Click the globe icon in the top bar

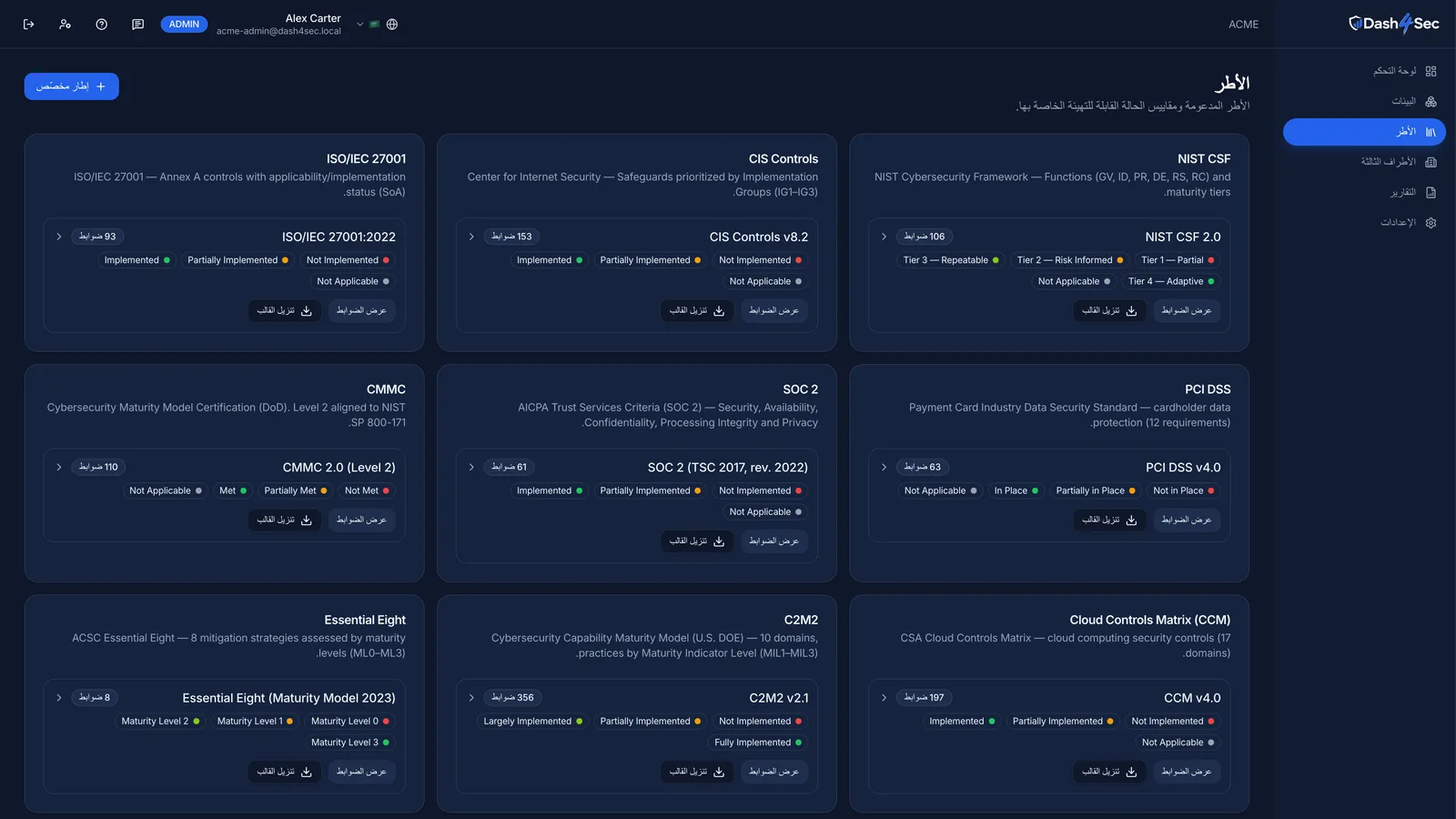392,25
